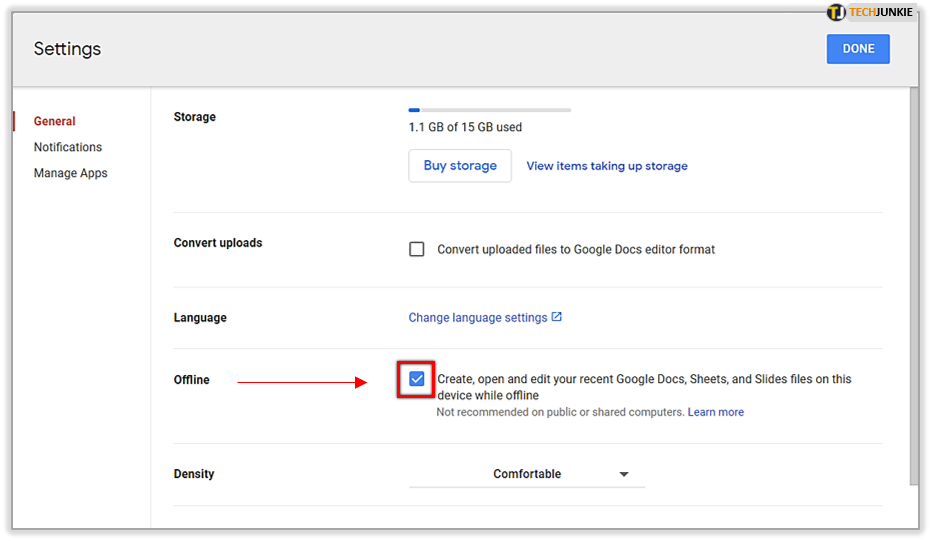Viewport: 931px width, 541px height.
Task: Click the Convert uploaded files label text
Action: [x=576, y=249]
